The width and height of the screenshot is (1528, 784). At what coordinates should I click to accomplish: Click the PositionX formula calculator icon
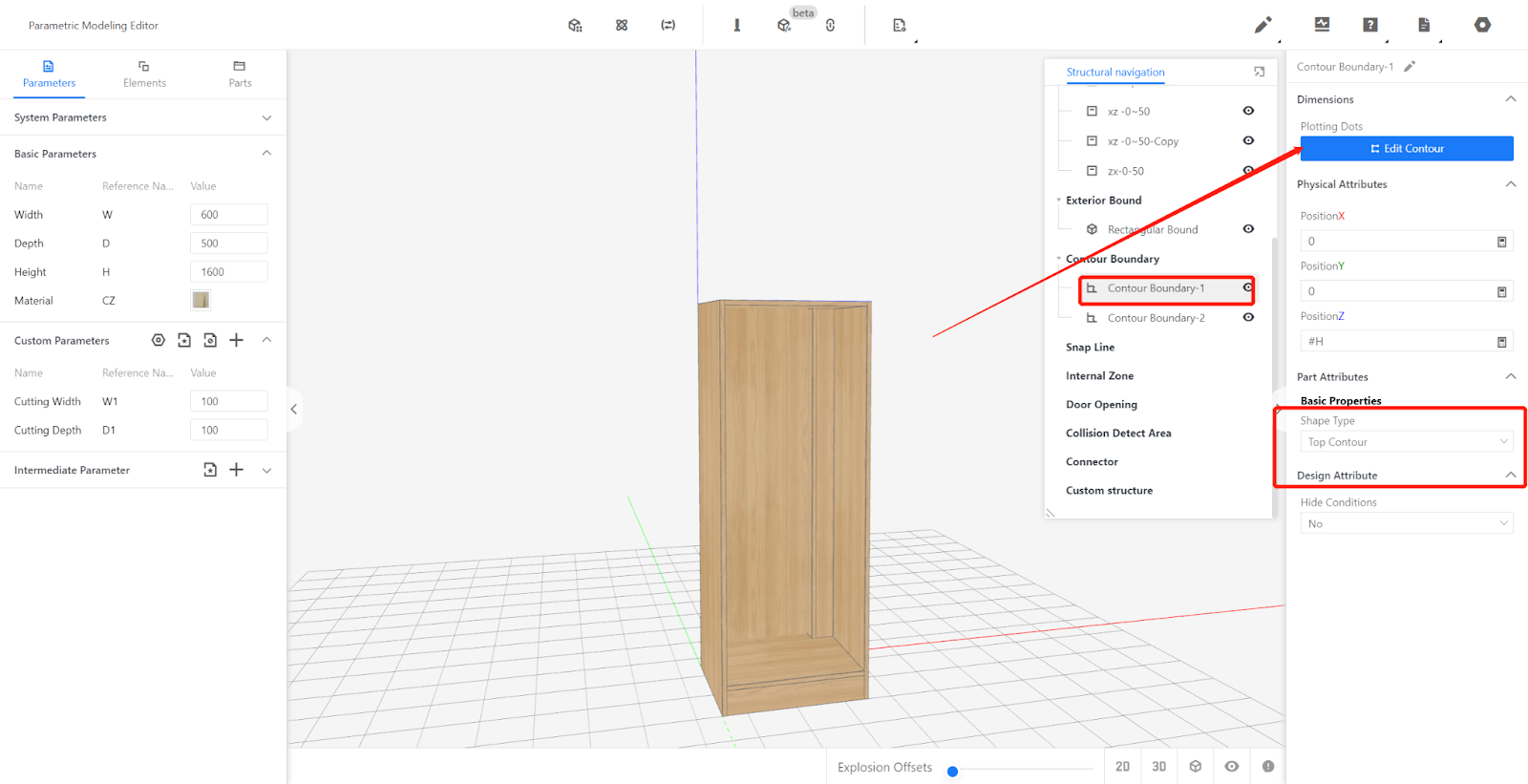pyautogui.click(x=1501, y=242)
